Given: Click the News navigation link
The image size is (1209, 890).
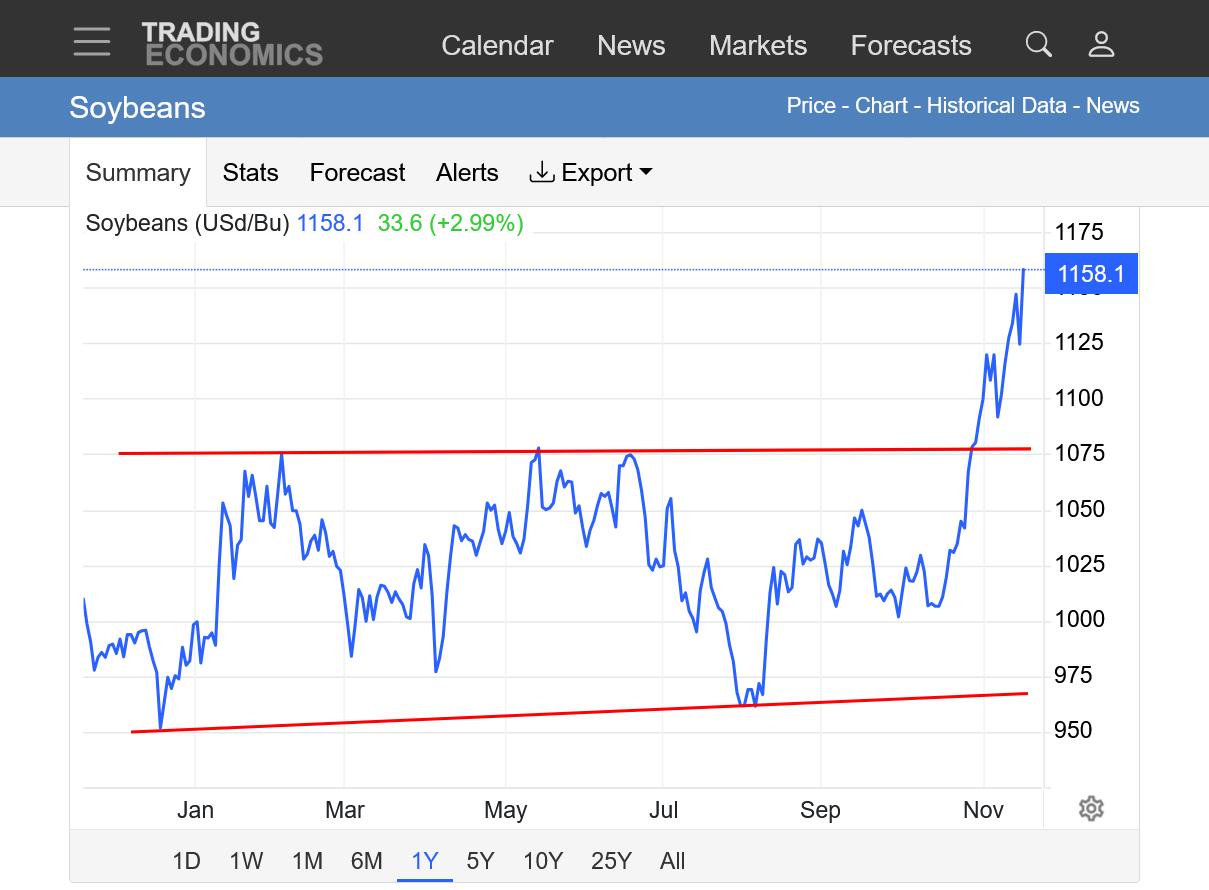Looking at the screenshot, I should click(631, 46).
